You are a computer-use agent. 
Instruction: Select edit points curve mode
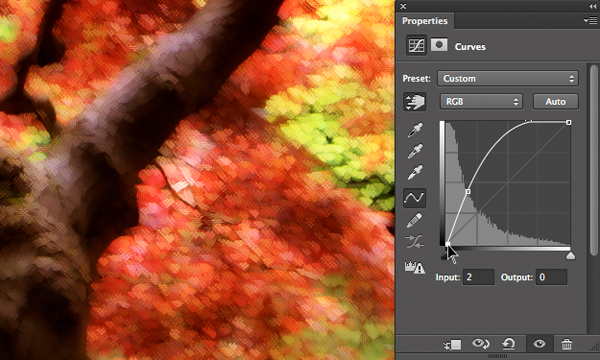click(x=414, y=198)
